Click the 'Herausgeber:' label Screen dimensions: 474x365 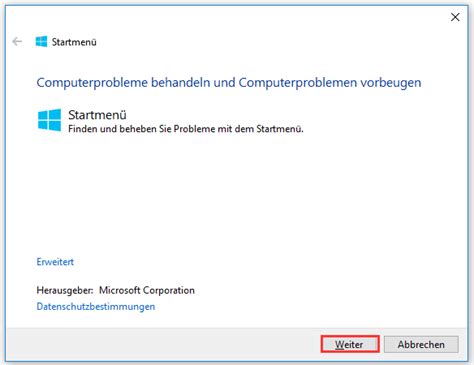pyautogui.click(x=65, y=290)
